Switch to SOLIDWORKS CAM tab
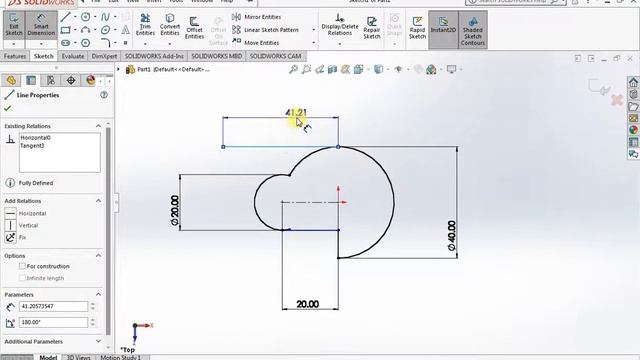640x360 pixels. pos(276,56)
